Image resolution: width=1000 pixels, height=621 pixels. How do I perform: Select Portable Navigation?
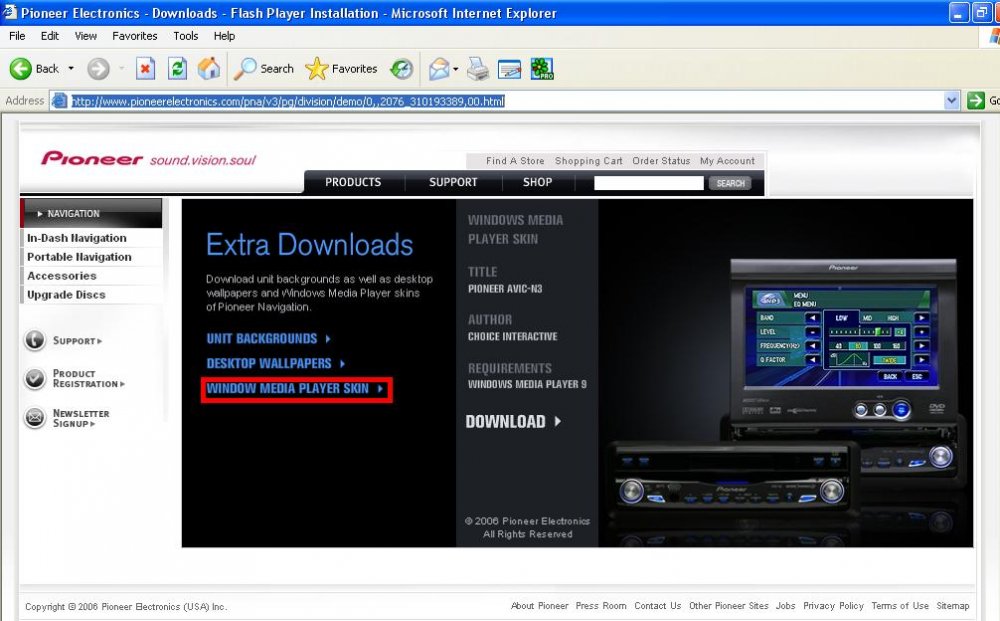79,257
